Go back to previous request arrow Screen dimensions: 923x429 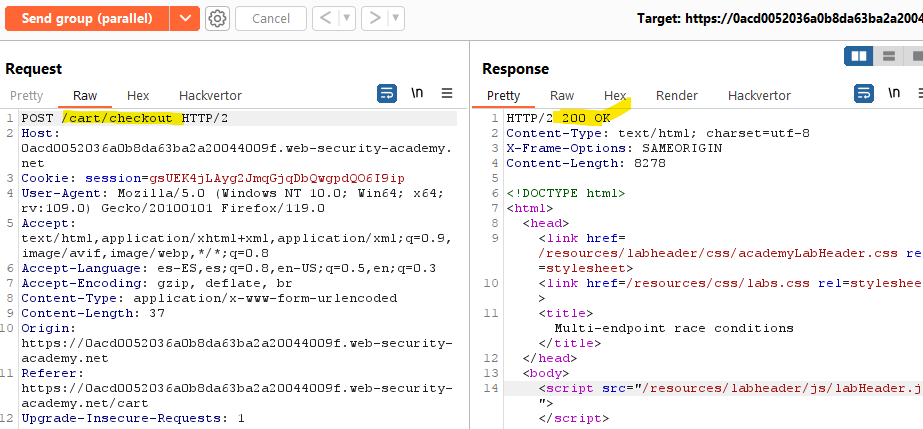click(326, 18)
